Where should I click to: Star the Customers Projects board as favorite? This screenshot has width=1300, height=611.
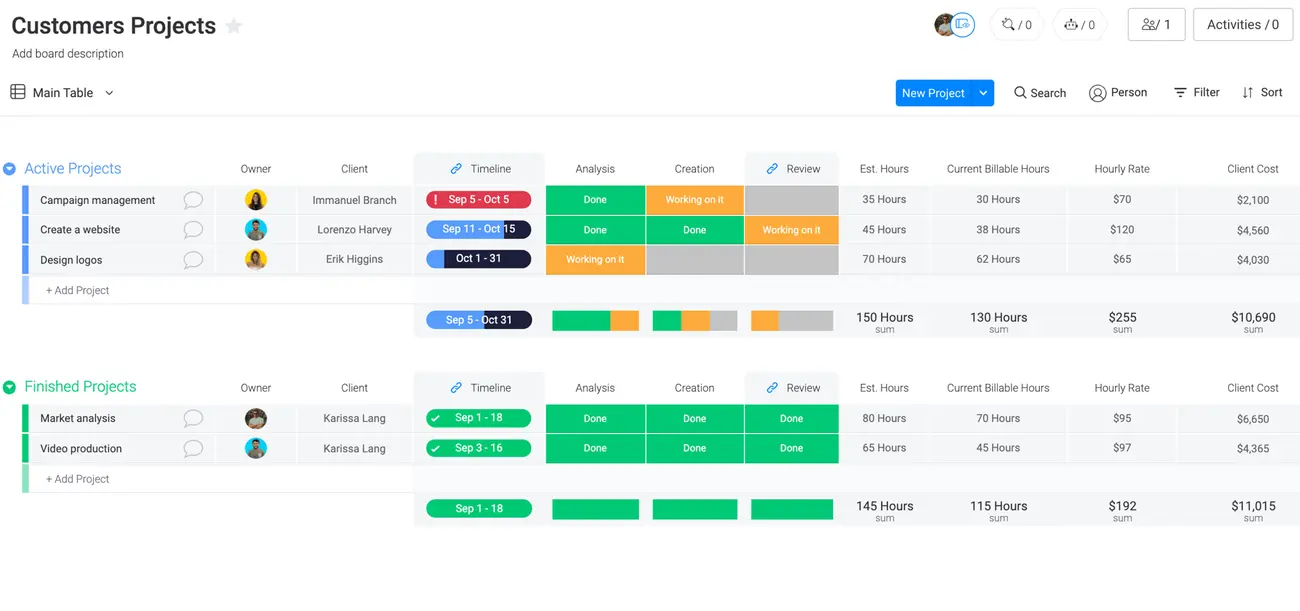click(234, 26)
